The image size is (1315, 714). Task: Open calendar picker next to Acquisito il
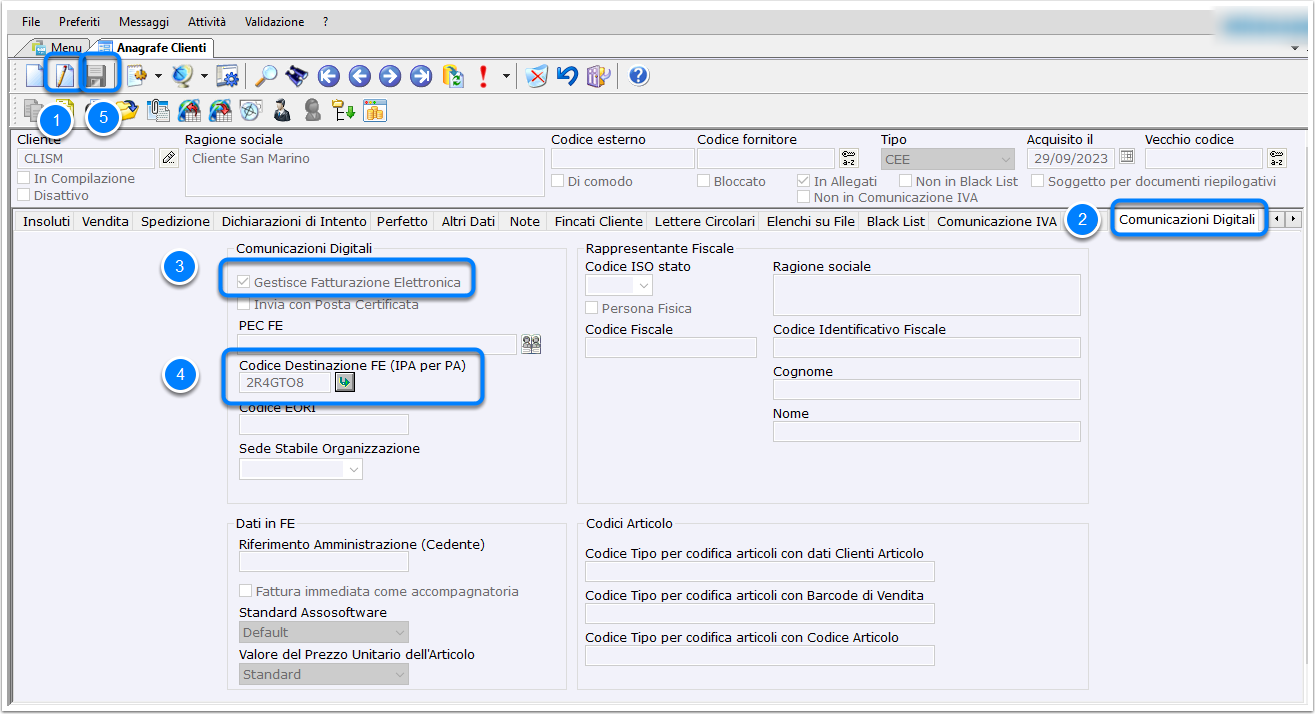[x=1127, y=157]
